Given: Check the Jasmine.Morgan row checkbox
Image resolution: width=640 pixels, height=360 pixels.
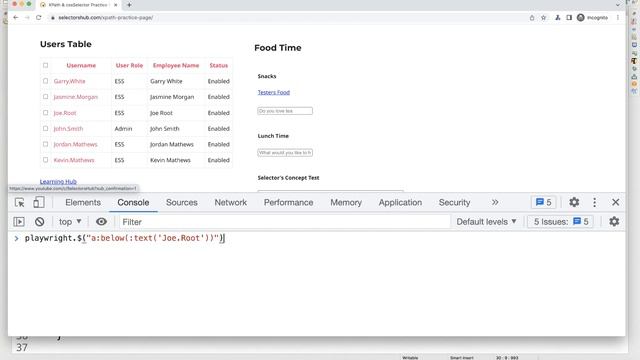Looking at the screenshot, I should coord(45,97).
